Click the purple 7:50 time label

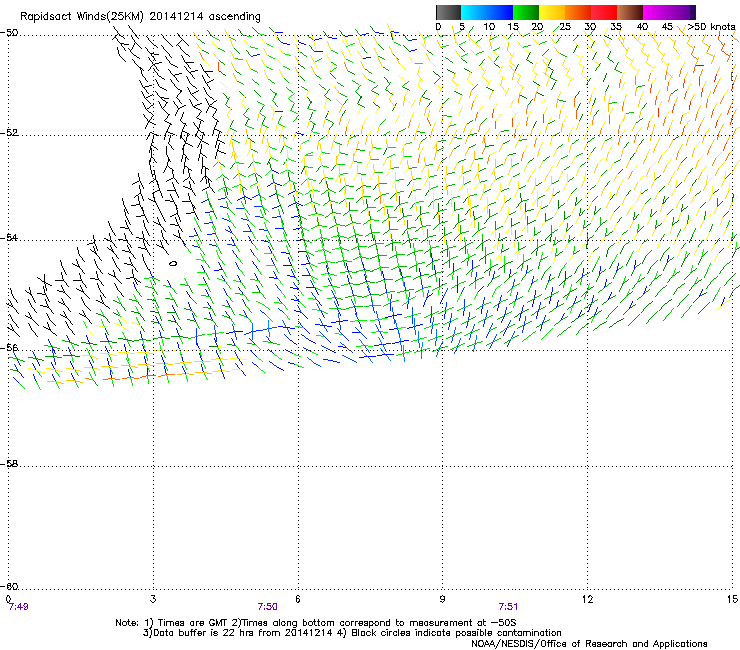tap(267, 607)
